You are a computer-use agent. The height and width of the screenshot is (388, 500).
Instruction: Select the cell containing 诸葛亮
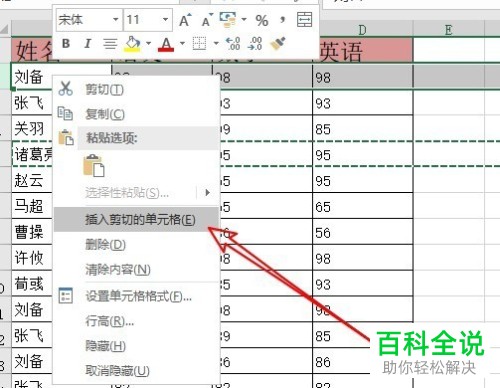(x=33, y=154)
